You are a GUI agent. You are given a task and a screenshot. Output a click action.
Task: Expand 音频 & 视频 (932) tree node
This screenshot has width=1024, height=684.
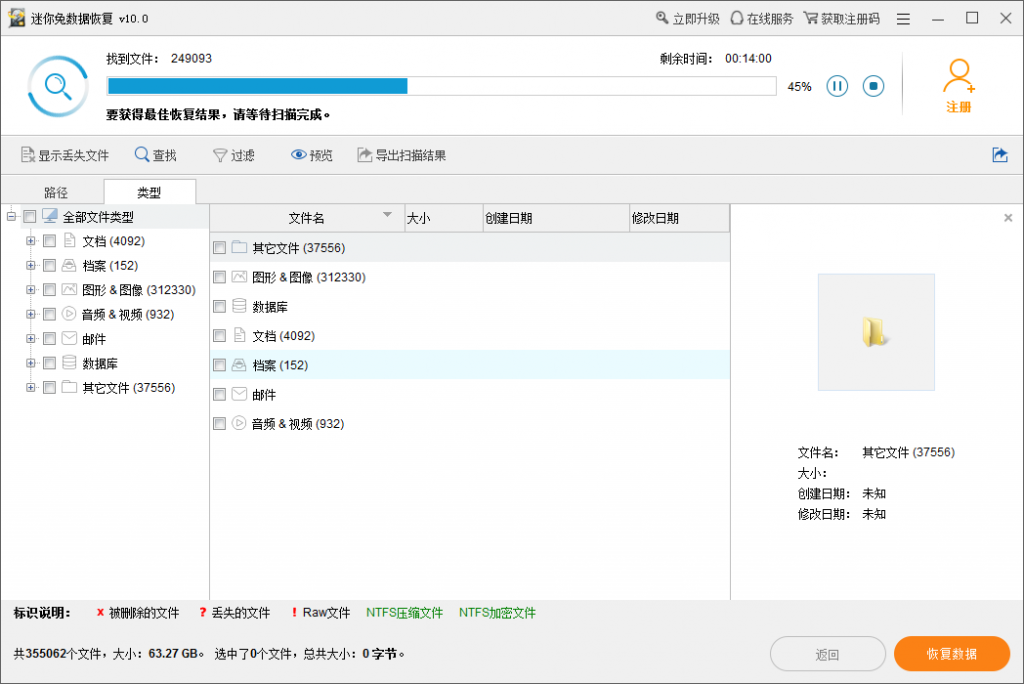pyautogui.click(x=31, y=314)
